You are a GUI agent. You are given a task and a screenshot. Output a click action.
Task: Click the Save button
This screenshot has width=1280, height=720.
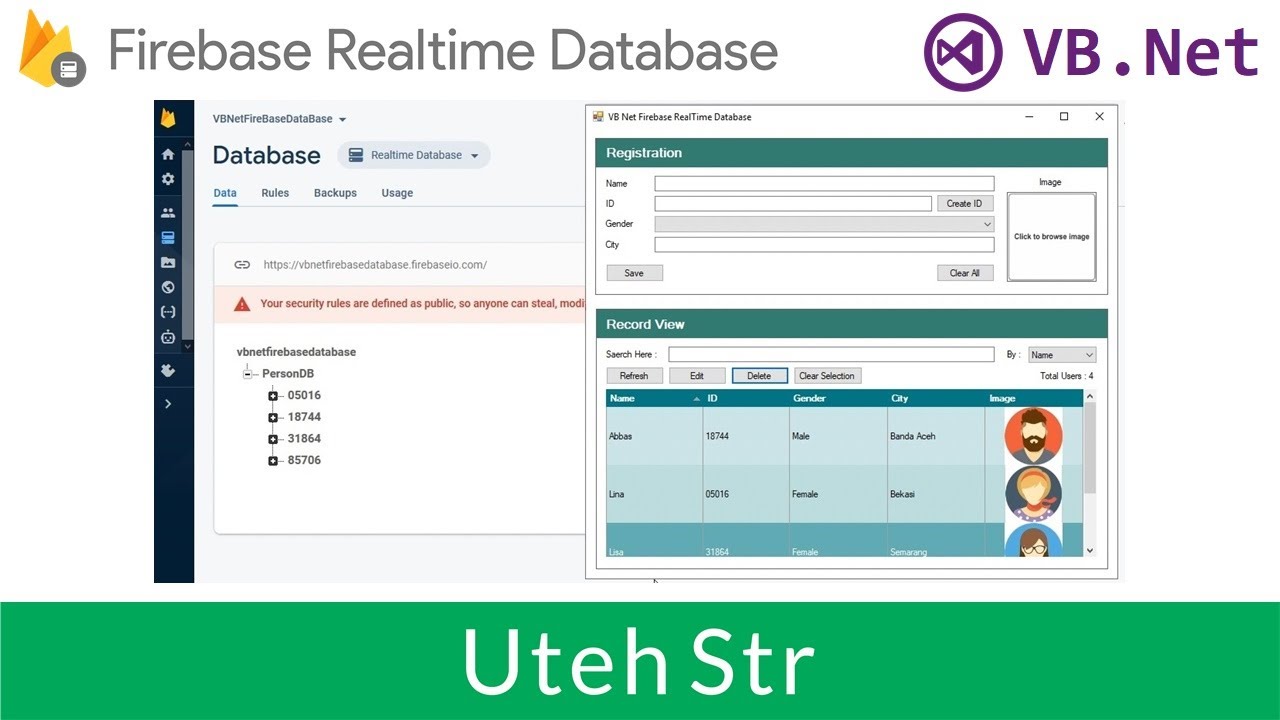coord(634,273)
